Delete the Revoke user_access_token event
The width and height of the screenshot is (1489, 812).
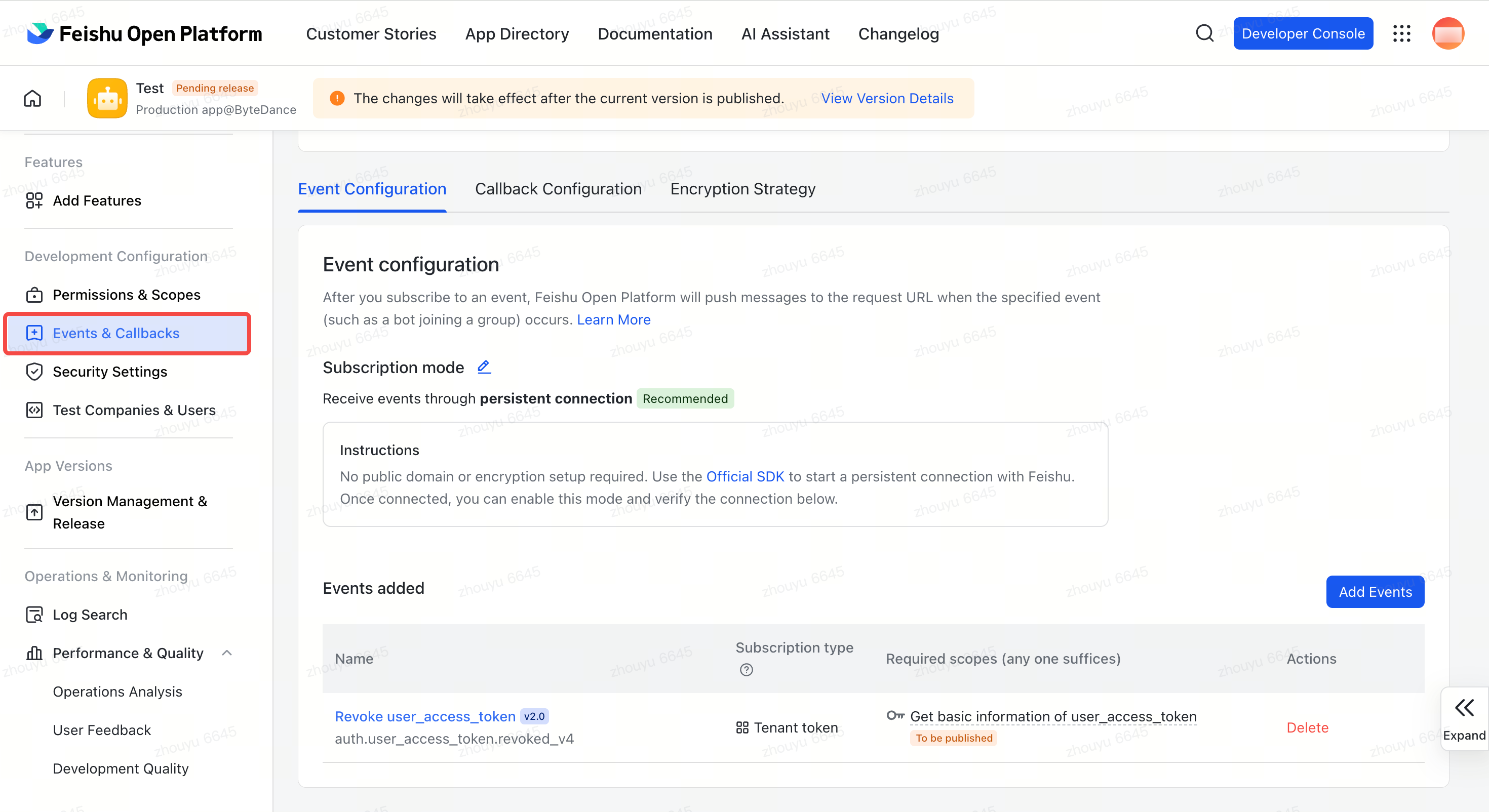(1307, 727)
